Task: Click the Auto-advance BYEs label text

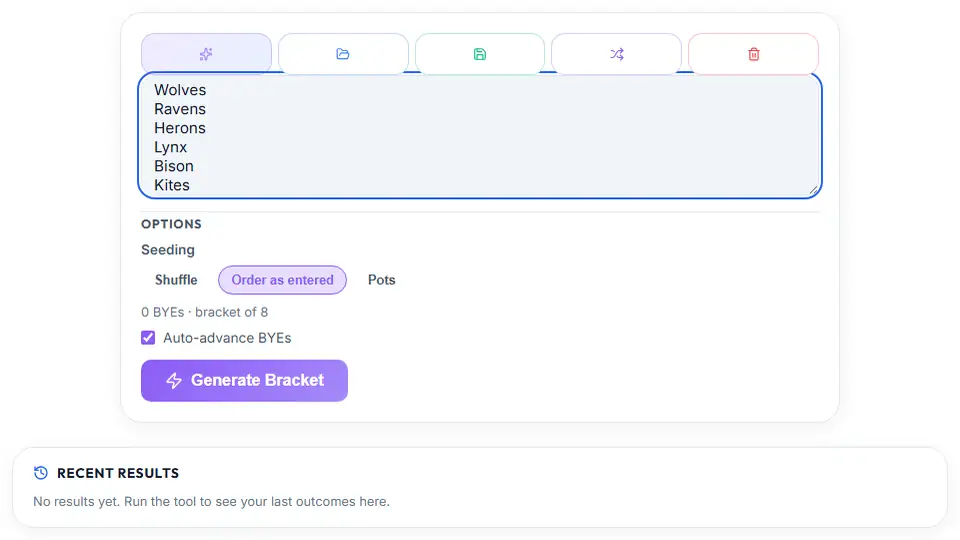Action: [227, 338]
